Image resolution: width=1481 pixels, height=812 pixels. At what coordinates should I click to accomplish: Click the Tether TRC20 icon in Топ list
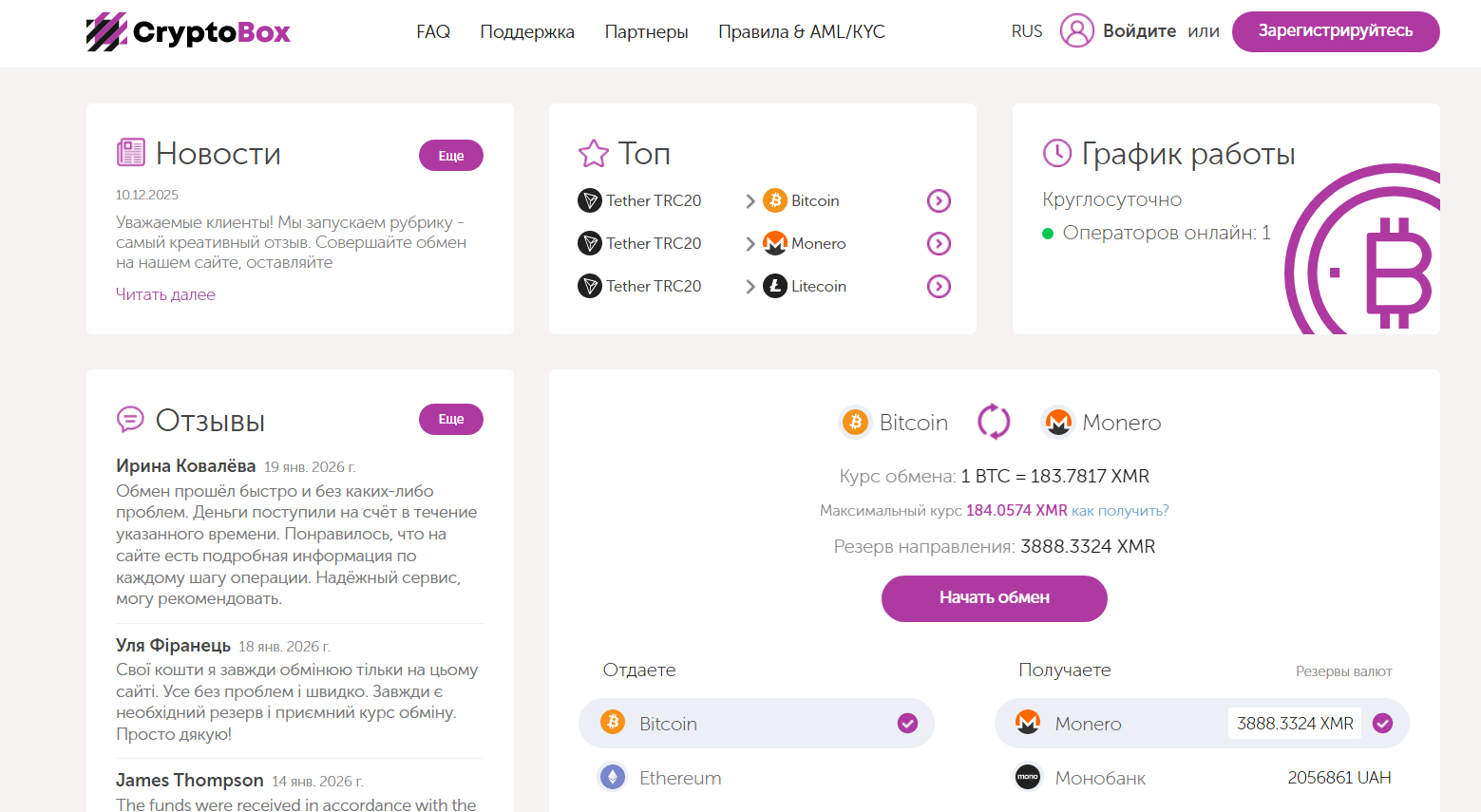coord(589,200)
